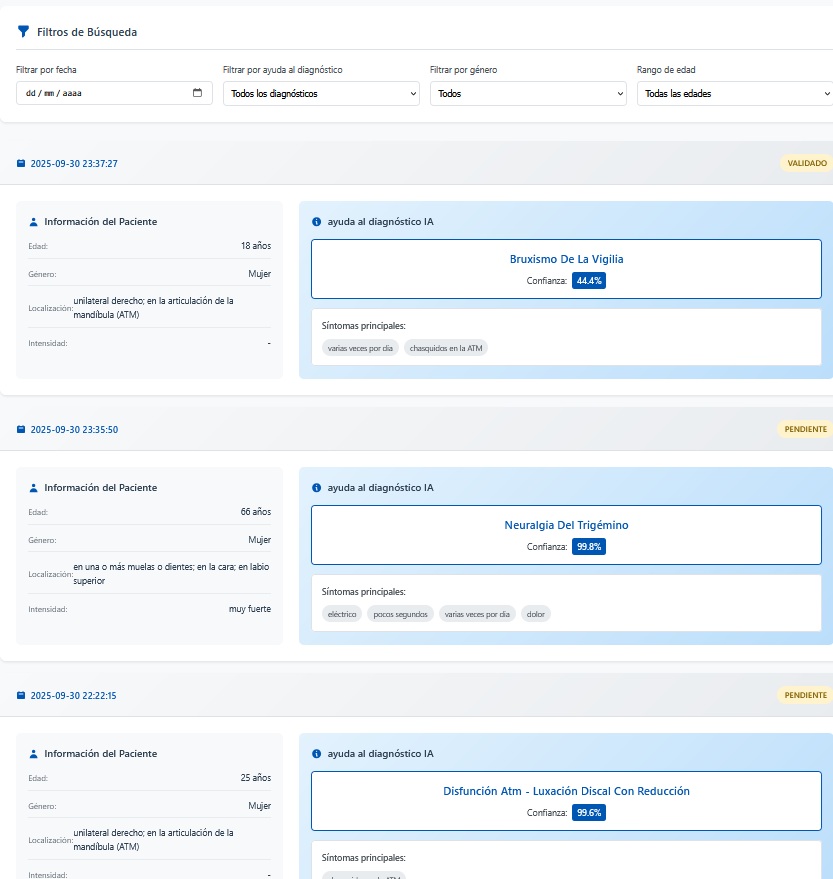Select the Neuralgia Del Trigémino diagnosis title
833x879 pixels.
pos(566,525)
